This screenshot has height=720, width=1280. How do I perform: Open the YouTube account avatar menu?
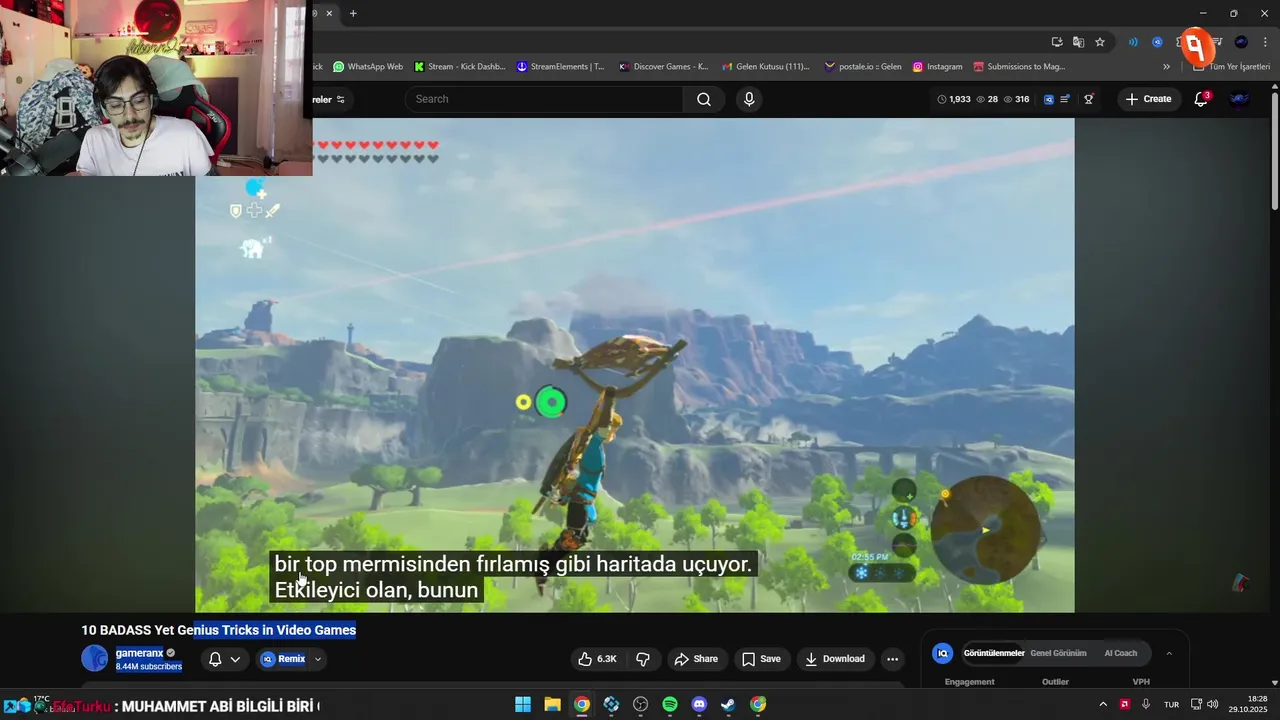pos(1239,99)
